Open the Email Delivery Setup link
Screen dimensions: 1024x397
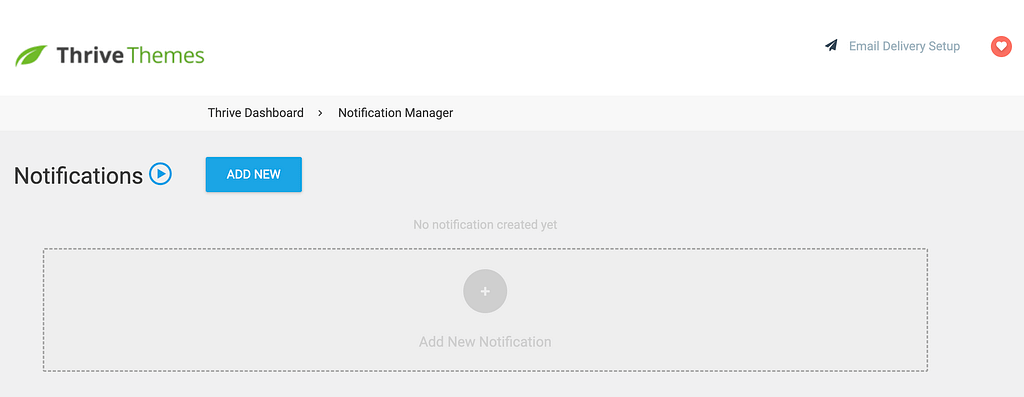coord(904,46)
